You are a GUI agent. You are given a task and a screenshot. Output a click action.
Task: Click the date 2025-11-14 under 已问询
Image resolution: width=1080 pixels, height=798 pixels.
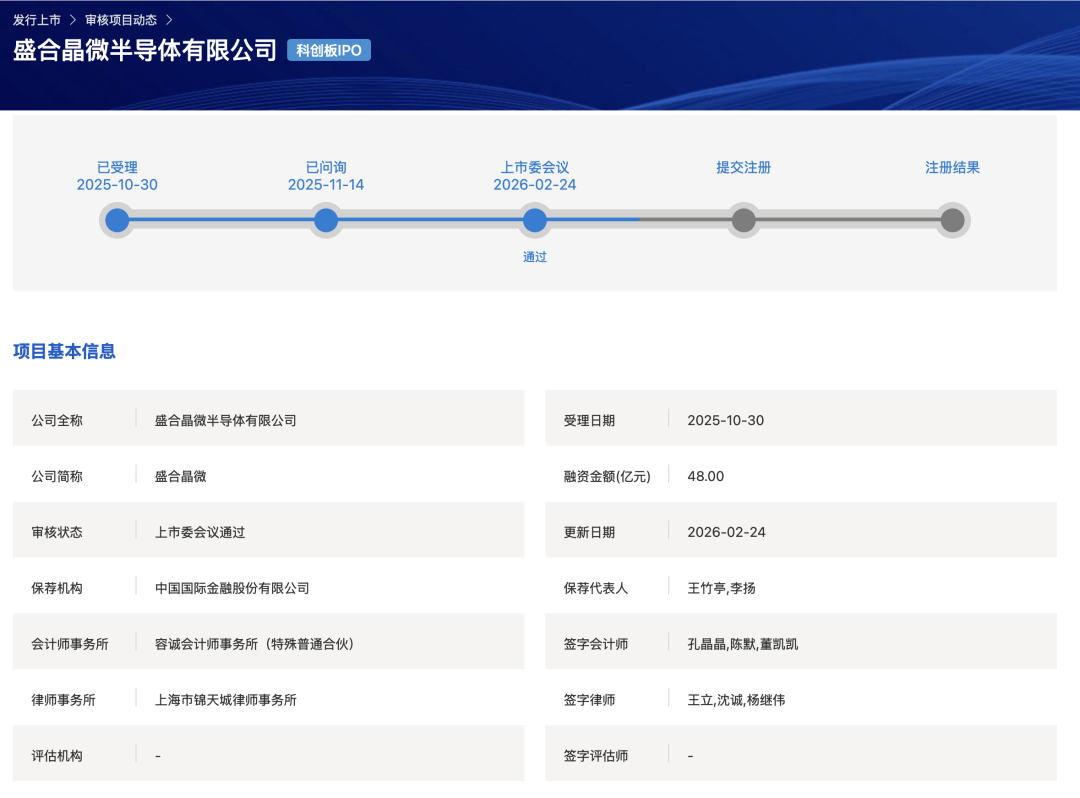[x=326, y=185]
